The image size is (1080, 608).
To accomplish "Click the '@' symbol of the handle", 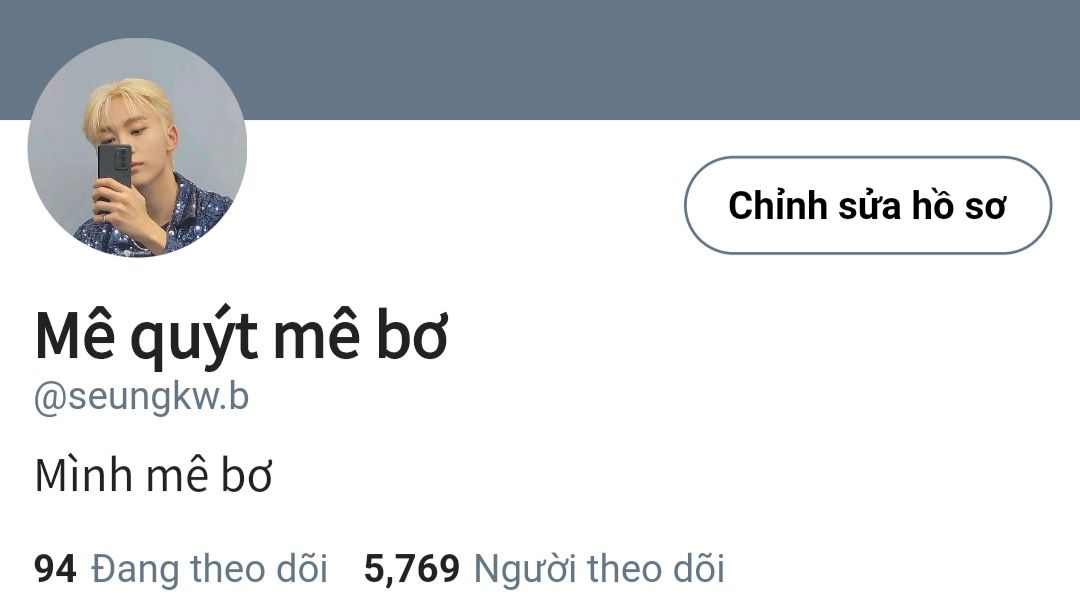I will [50, 399].
